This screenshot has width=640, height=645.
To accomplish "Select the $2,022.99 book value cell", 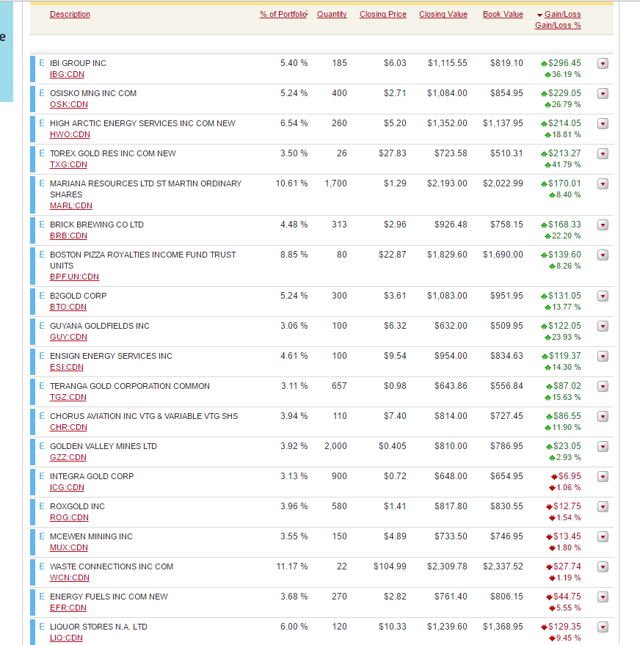I will [x=503, y=183].
